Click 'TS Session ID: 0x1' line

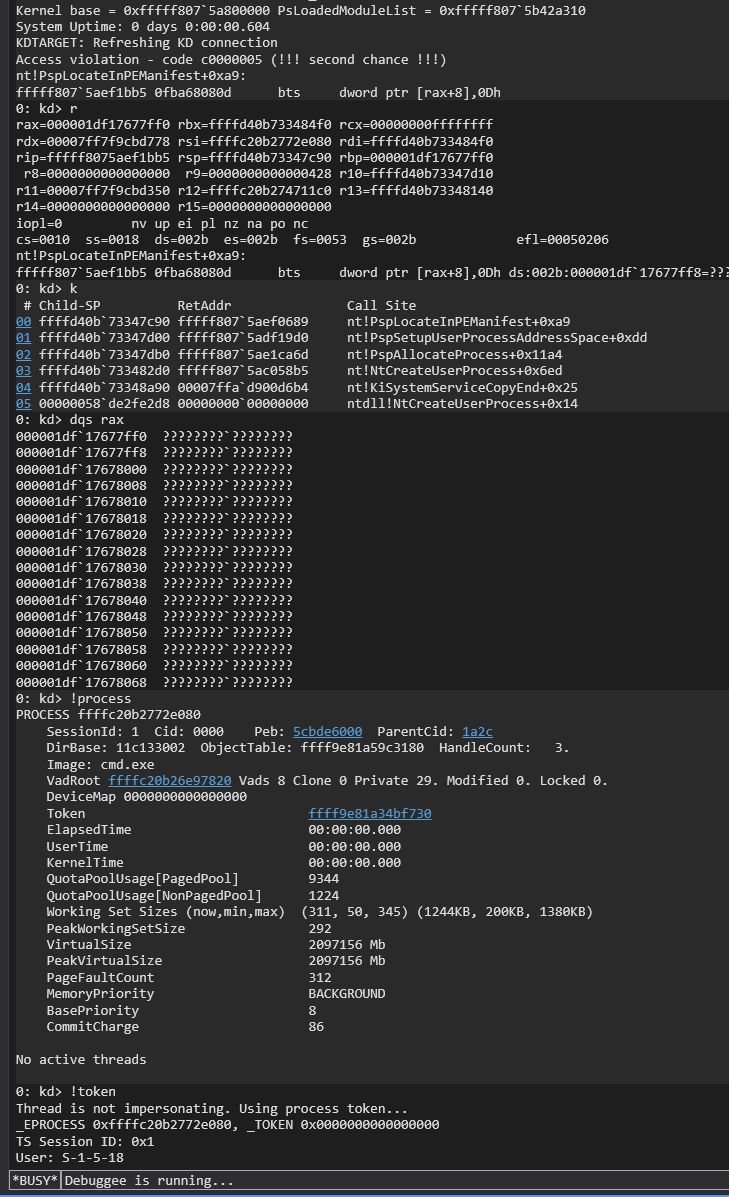tap(85, 1141)
